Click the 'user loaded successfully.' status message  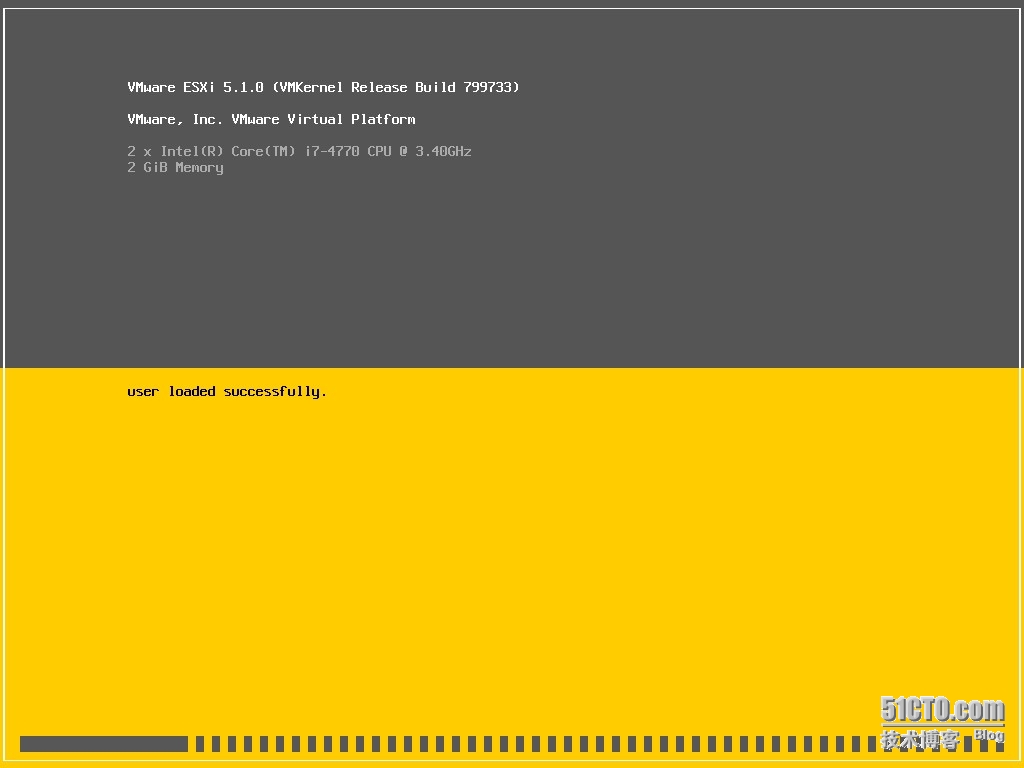coord(227,392)
